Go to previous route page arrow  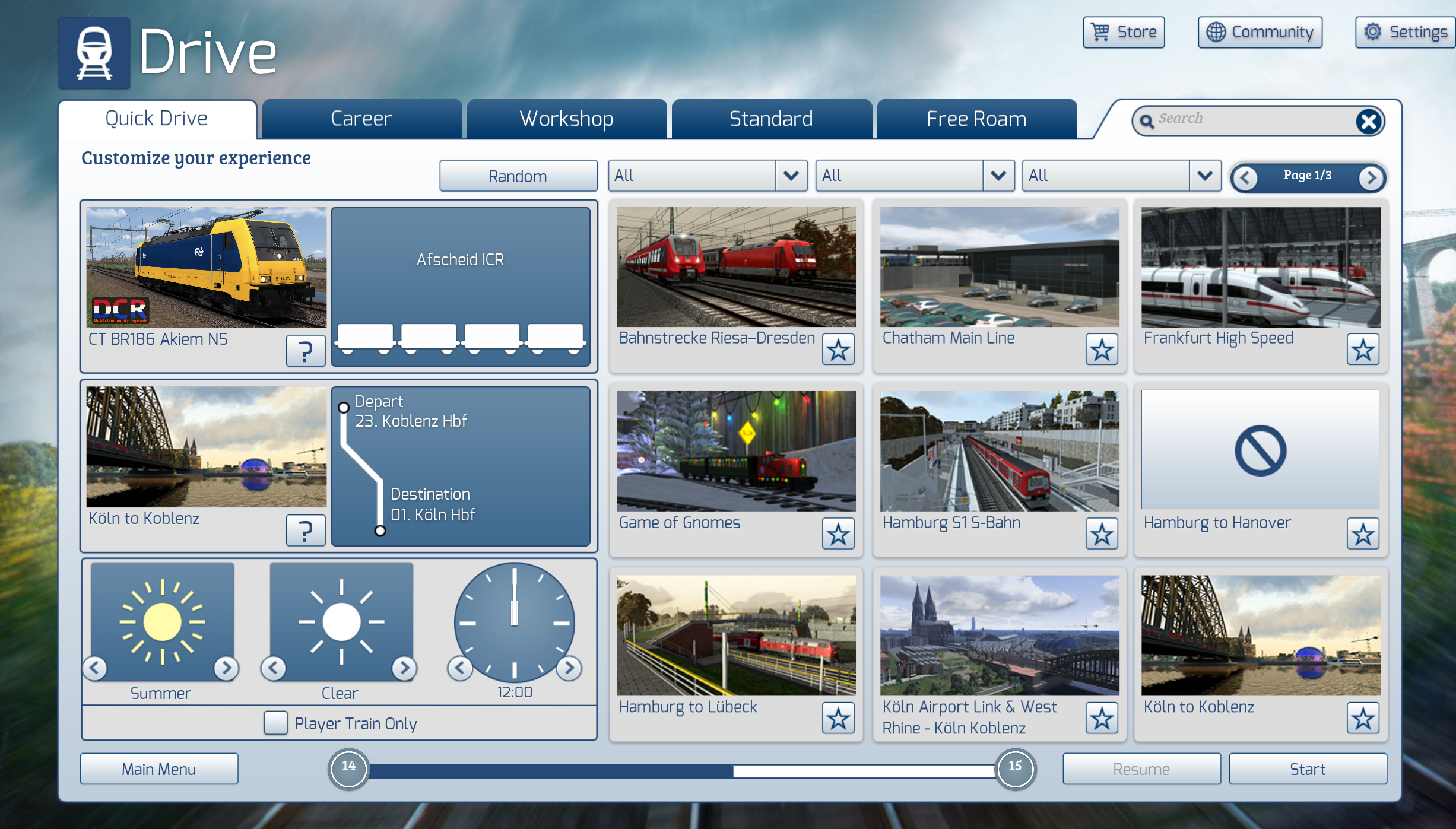point(1245,177)
